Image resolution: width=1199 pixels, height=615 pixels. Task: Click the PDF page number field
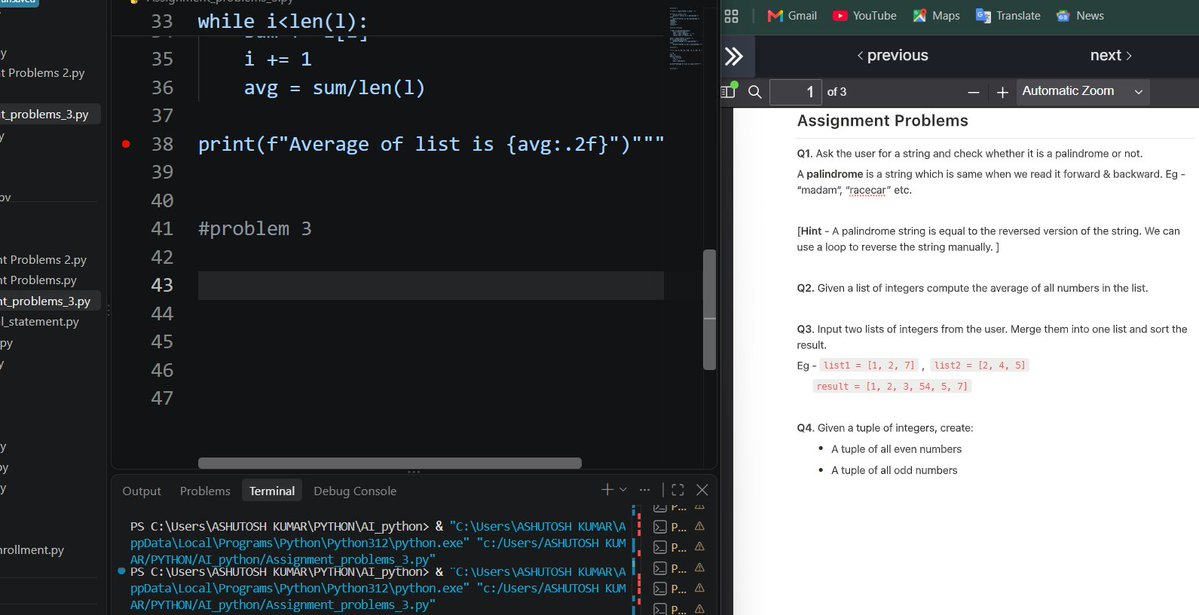795,92
